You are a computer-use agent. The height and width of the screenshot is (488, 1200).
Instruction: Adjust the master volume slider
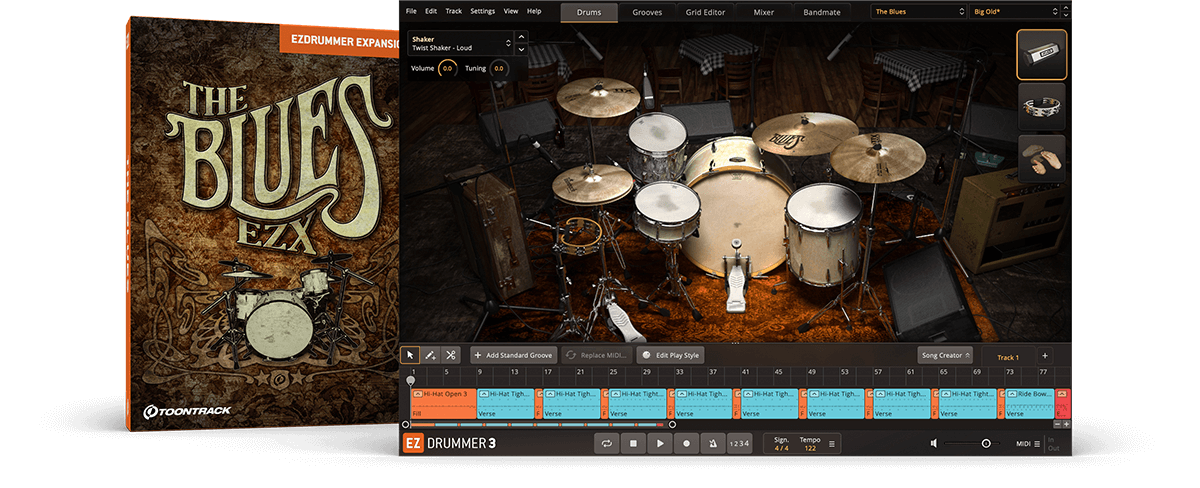(985, 443)
